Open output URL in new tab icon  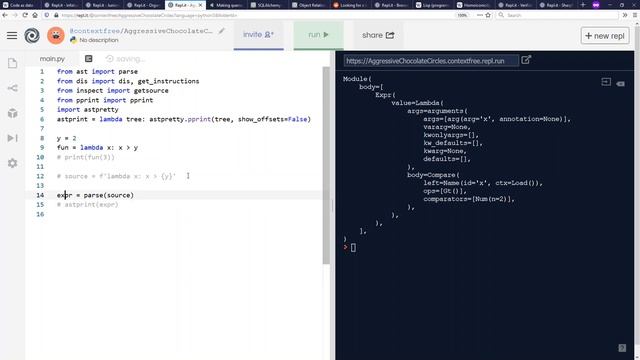point(526,60)
